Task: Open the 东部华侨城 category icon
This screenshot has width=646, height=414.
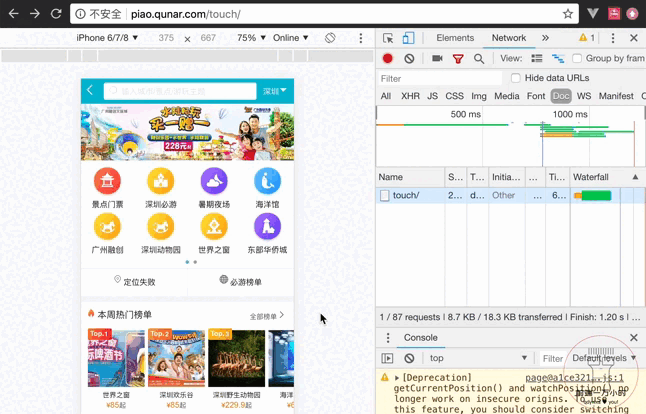Action: (x=267, y=227)
